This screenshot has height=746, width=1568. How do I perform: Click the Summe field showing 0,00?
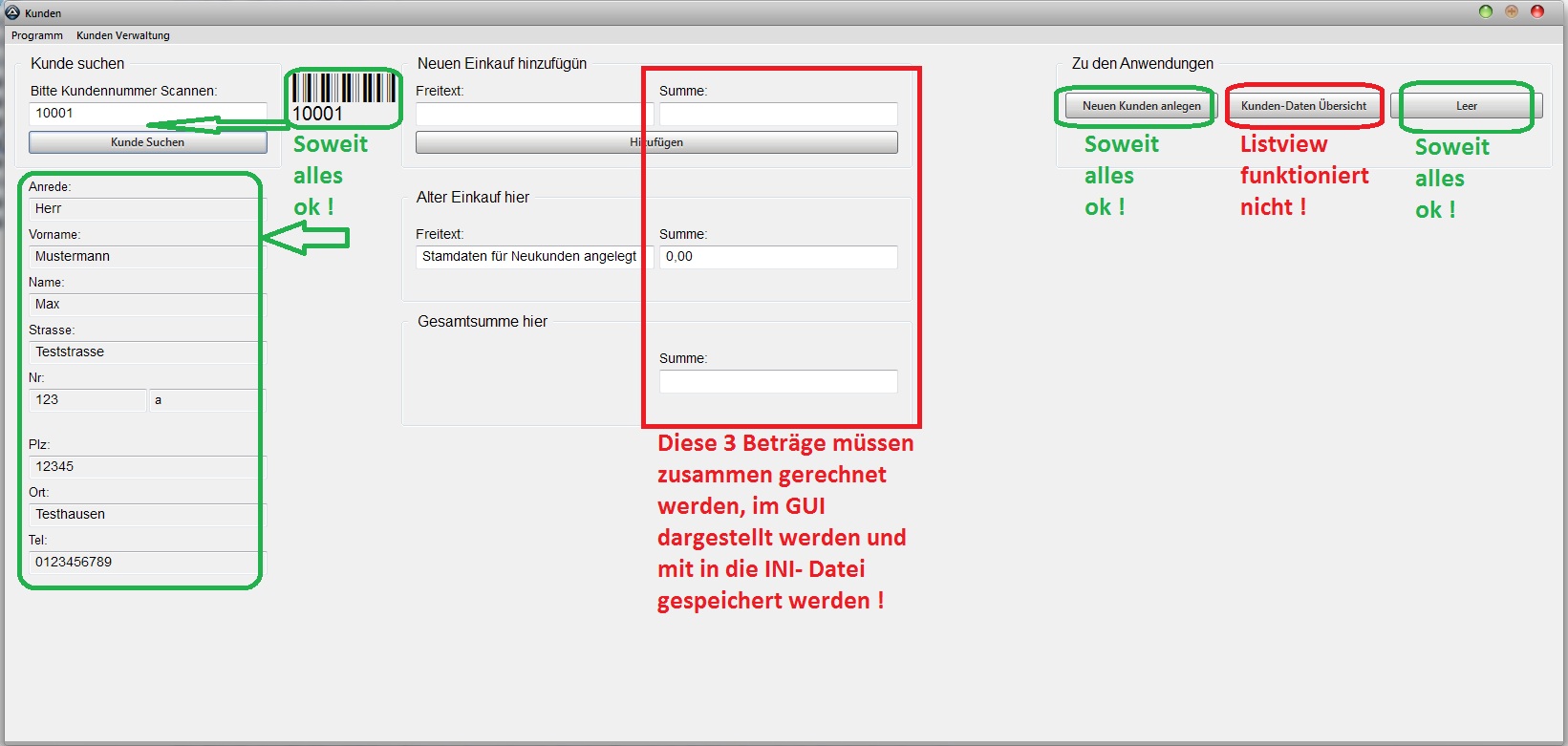[x=778, y=257]
